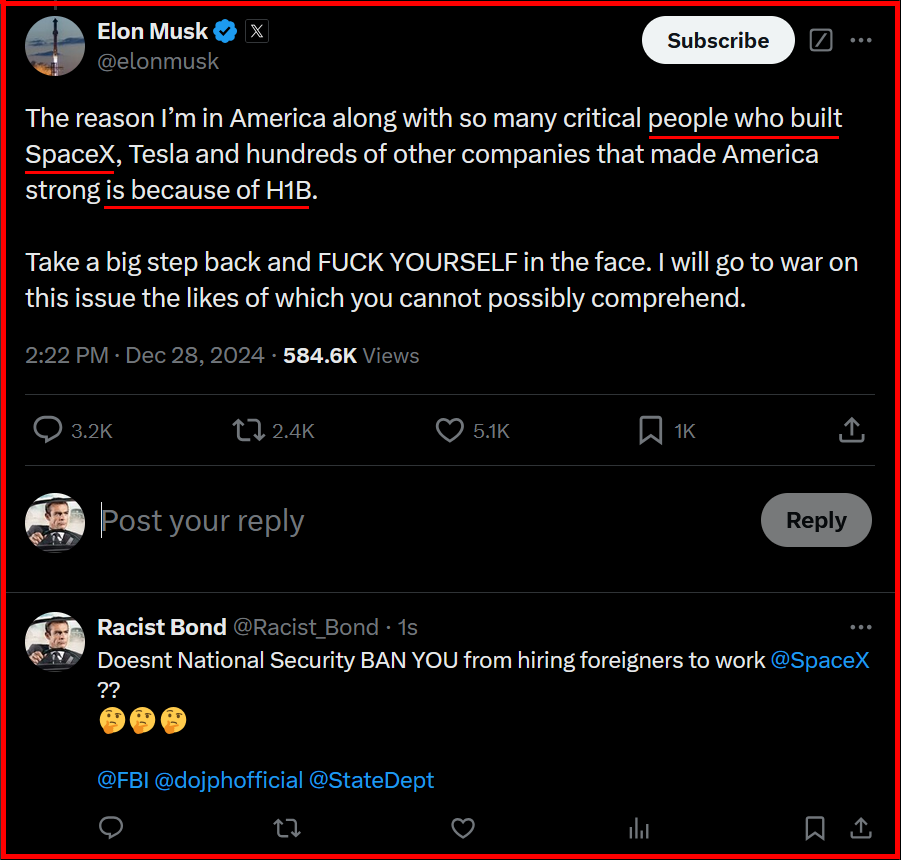Bookmark the main post showing 1K
This screenshot has width=901, height=860.
pyautogui.click(x=651, y=430)
